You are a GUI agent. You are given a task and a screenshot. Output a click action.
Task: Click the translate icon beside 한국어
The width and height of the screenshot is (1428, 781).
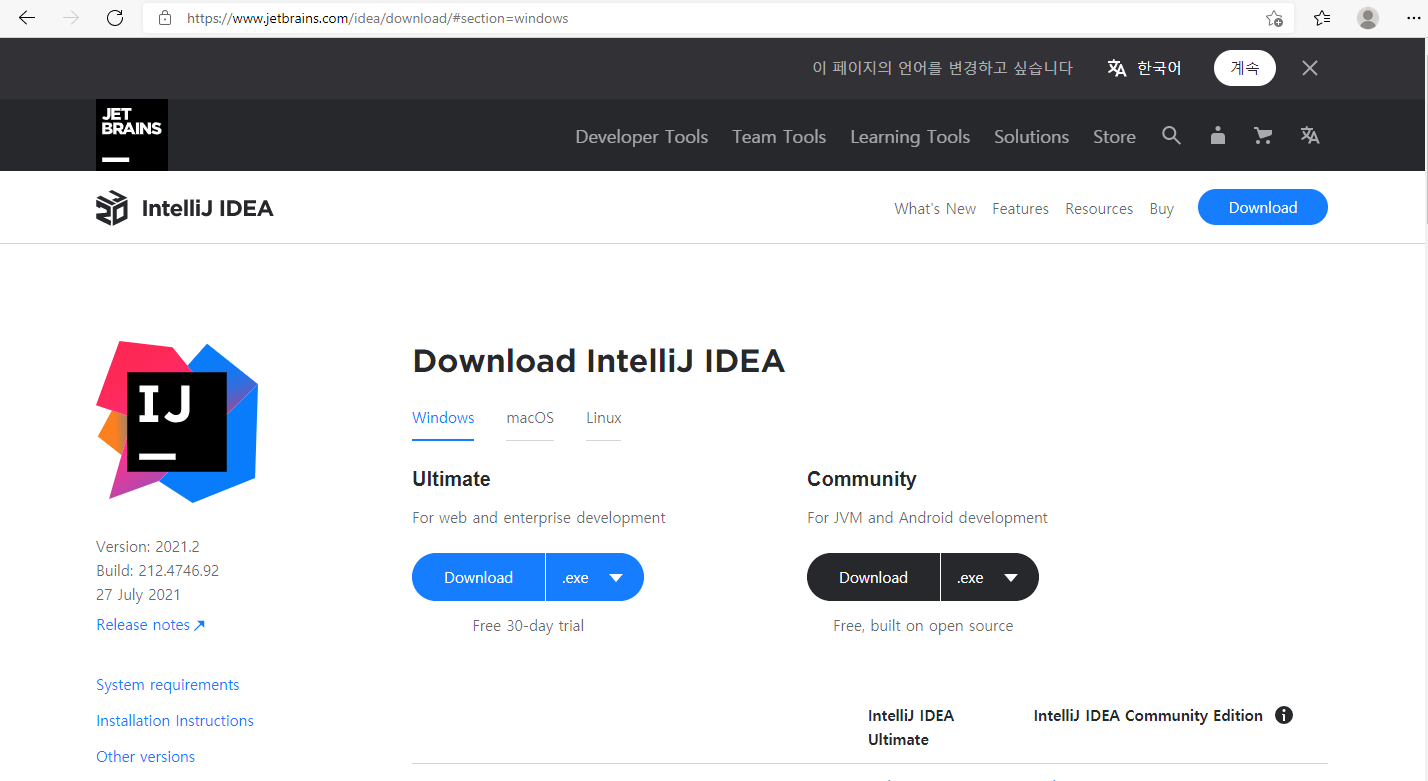coord(1117,68)
